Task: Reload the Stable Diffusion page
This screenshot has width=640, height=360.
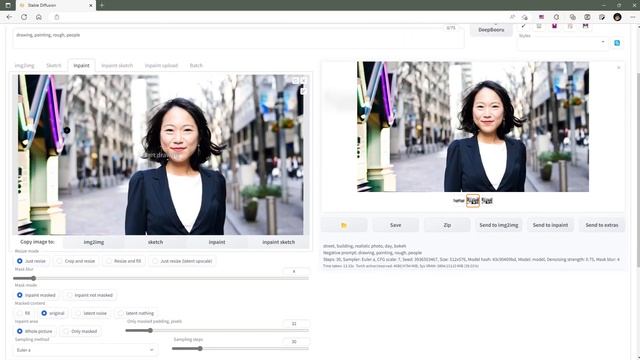Action: 24,17
